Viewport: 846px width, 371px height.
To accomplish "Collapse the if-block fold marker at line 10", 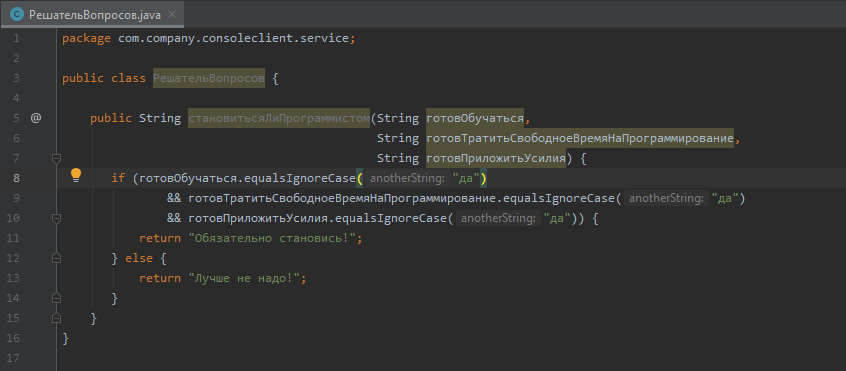I will [56, 218].
